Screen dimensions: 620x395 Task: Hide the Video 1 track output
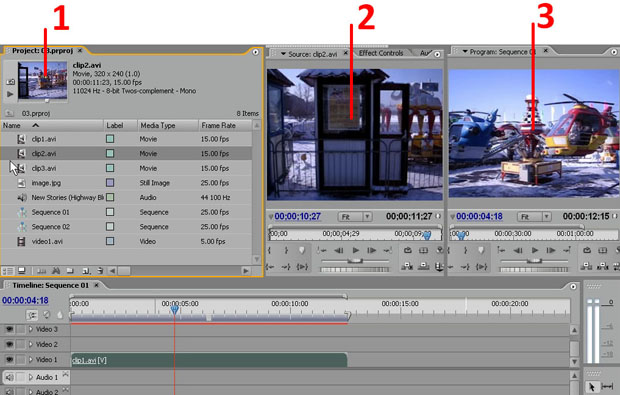(9, 359)
